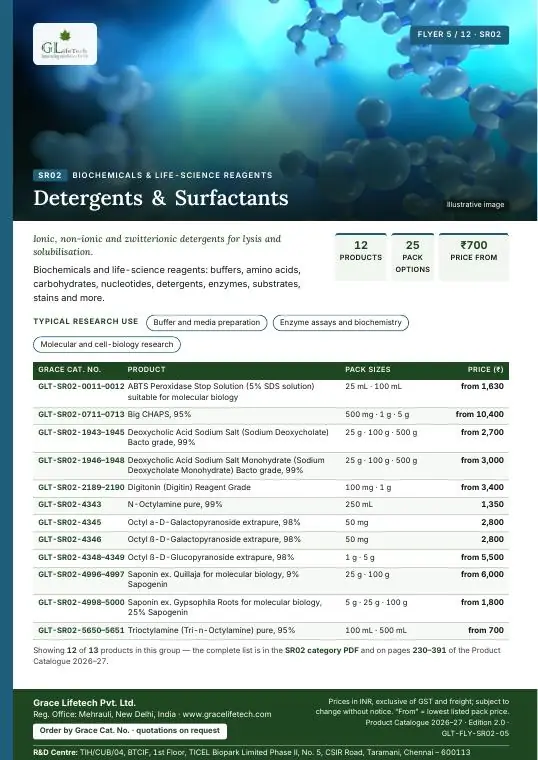Screen dimensions: 538x760
Task: Select the Buffer and media preparation pill
Action: 206,323
